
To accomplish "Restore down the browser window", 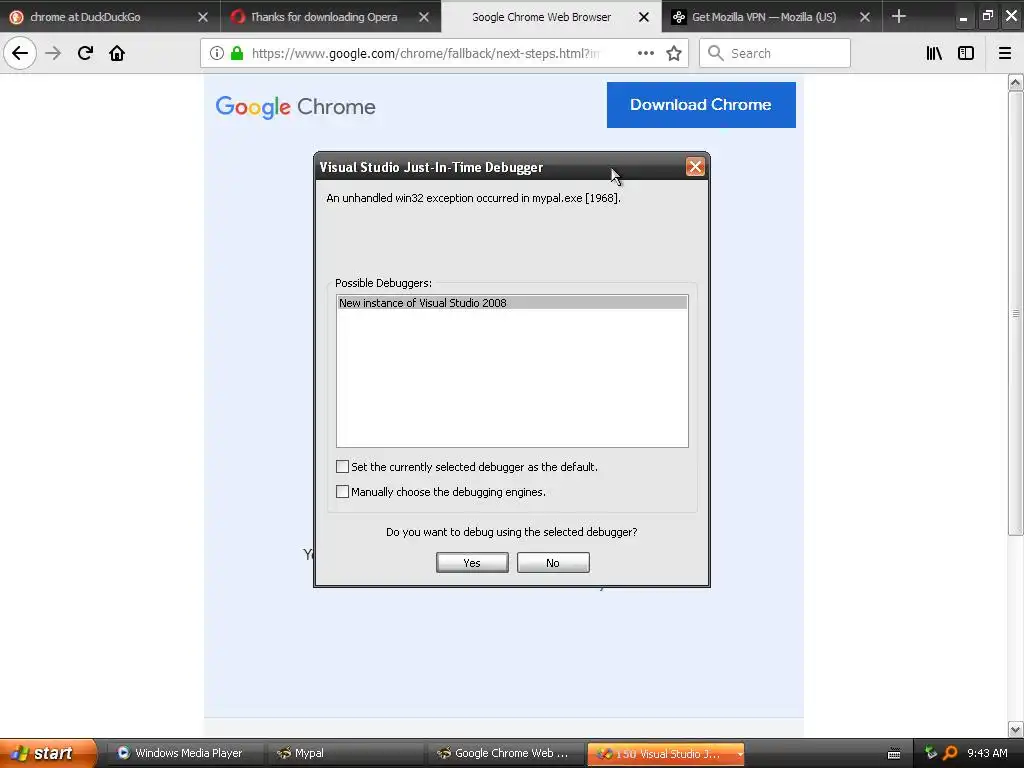I will tap(987, 16).
